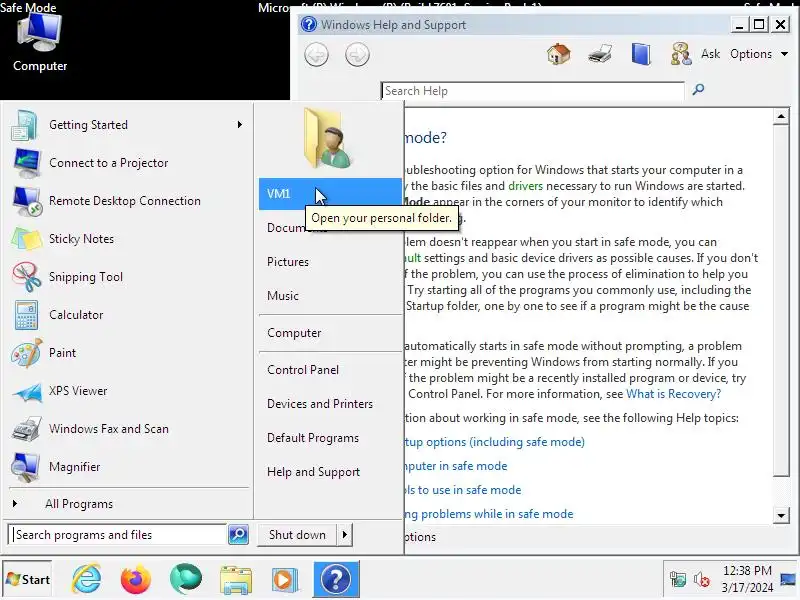This screenshot has height=600, width=800.
Task: Click Help scrollbar down arrow
Action: 781,515
